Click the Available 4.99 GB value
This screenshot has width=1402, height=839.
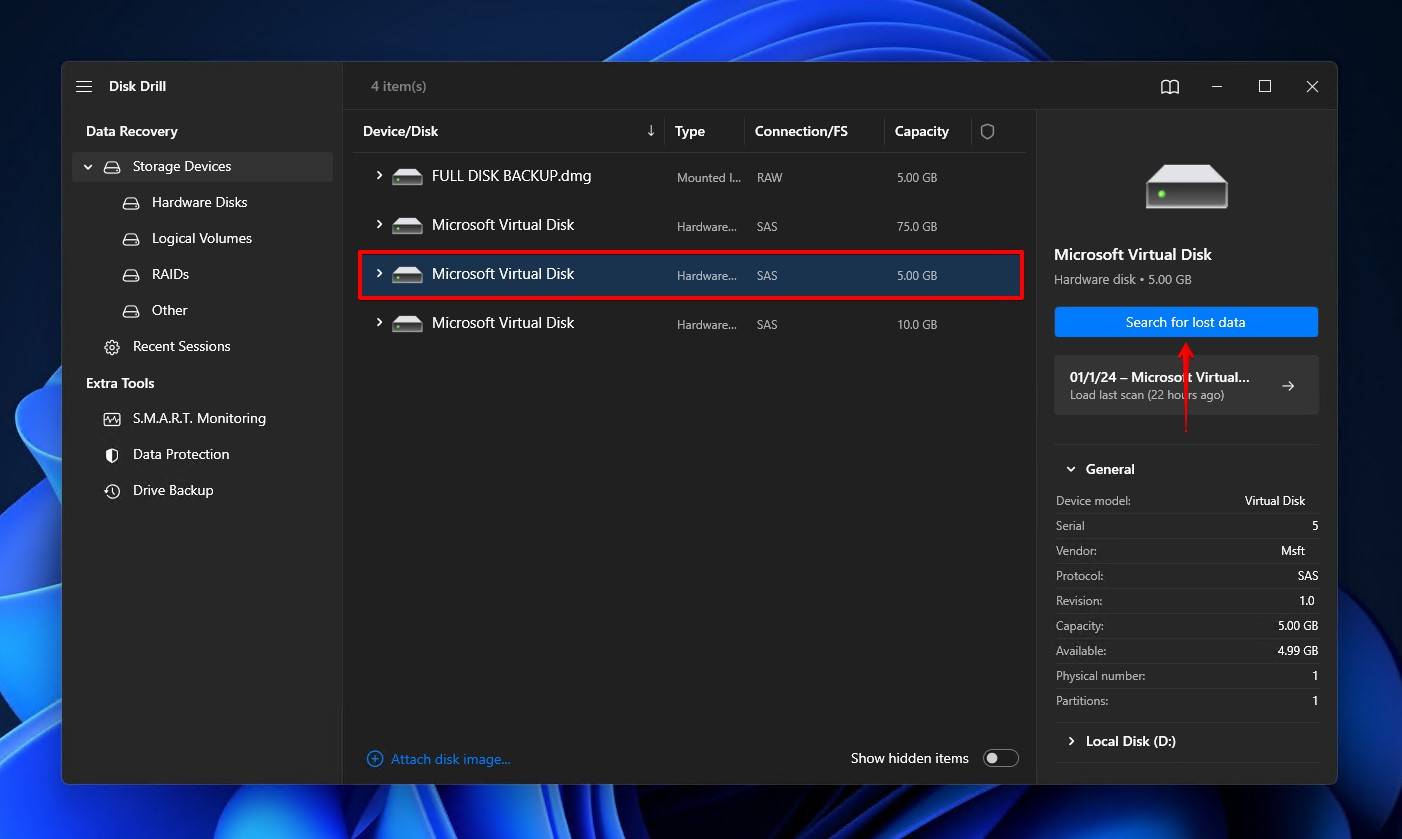(1297, 651)
